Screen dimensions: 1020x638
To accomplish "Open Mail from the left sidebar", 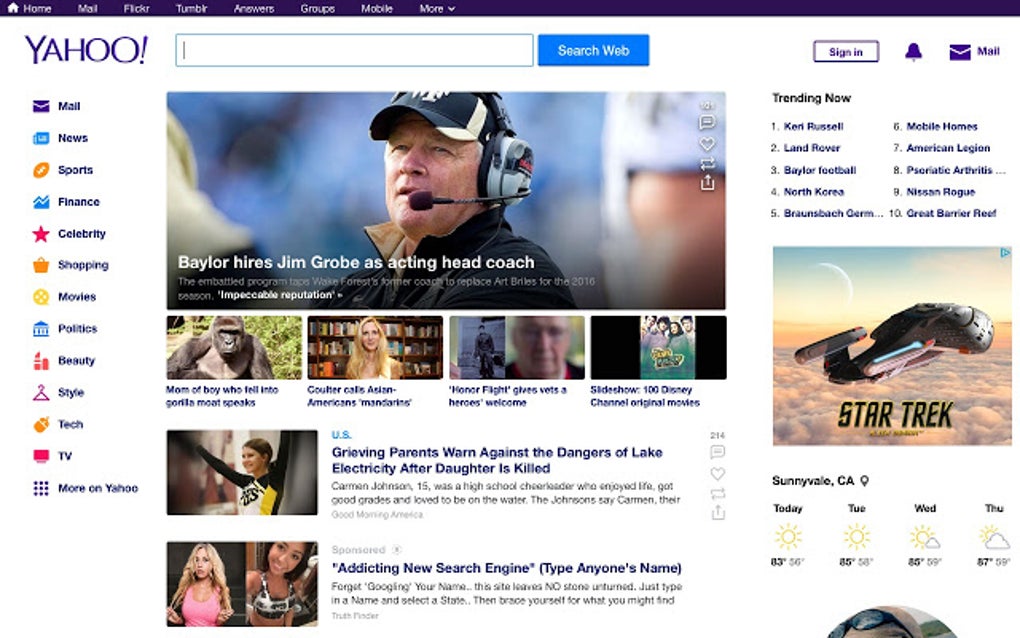I will pyautogui.click(x=40, y=106).
